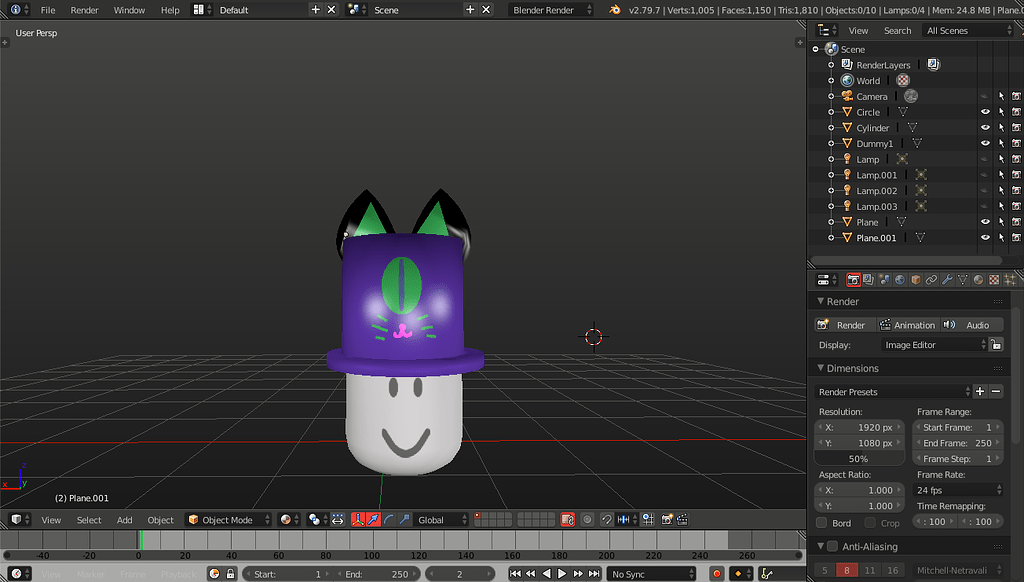Image resolution: width=1024 pixels, height=582 pixels.
Task: Open the Modifiers wrench icon
Action: 947,280
